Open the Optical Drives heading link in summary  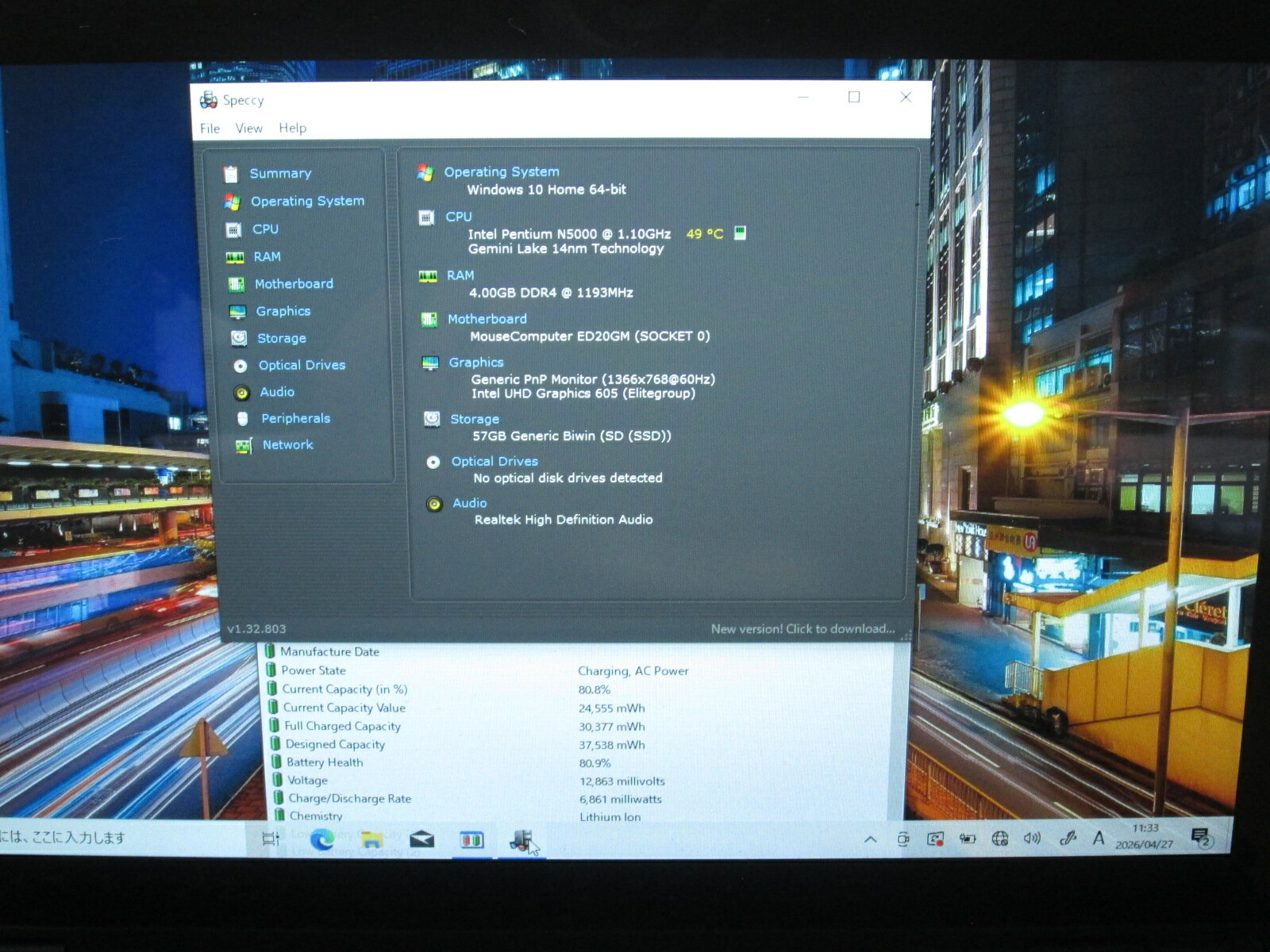click(x=495, y=461)
